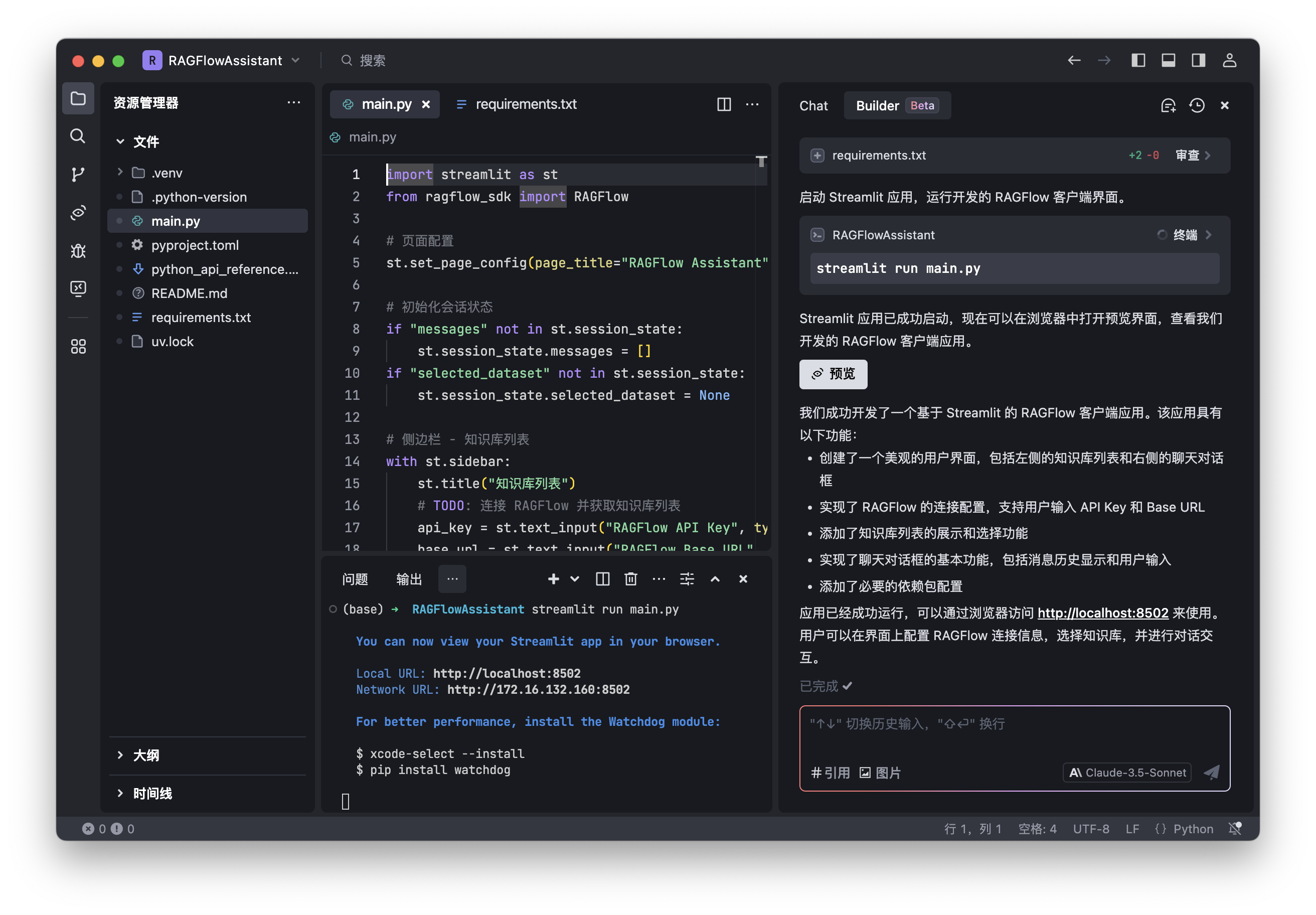Screen dimensions: 1316x915
Task: Switch to the Chat tab
Action: tap(813, 105)
